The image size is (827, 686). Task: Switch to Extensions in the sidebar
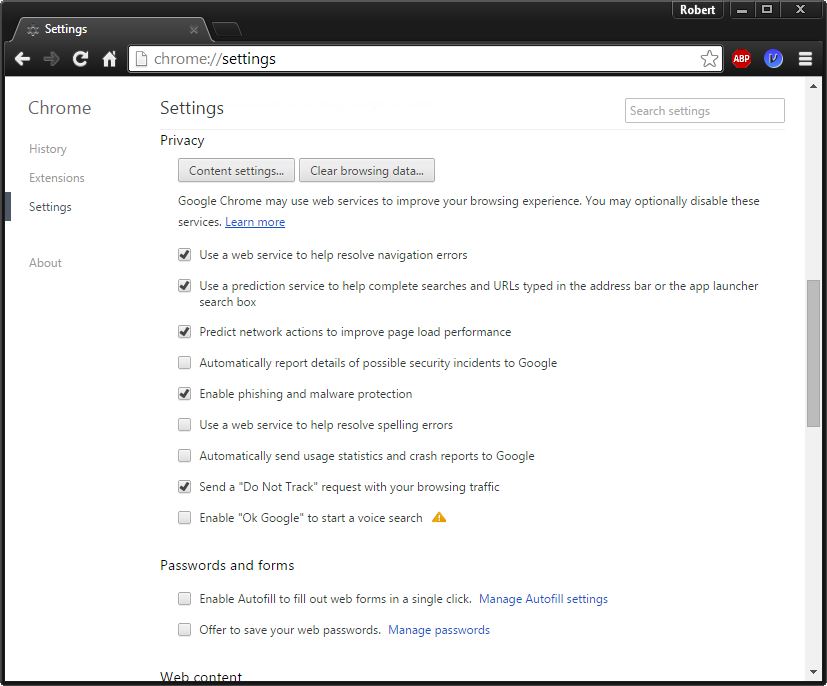tap(57, 178)
